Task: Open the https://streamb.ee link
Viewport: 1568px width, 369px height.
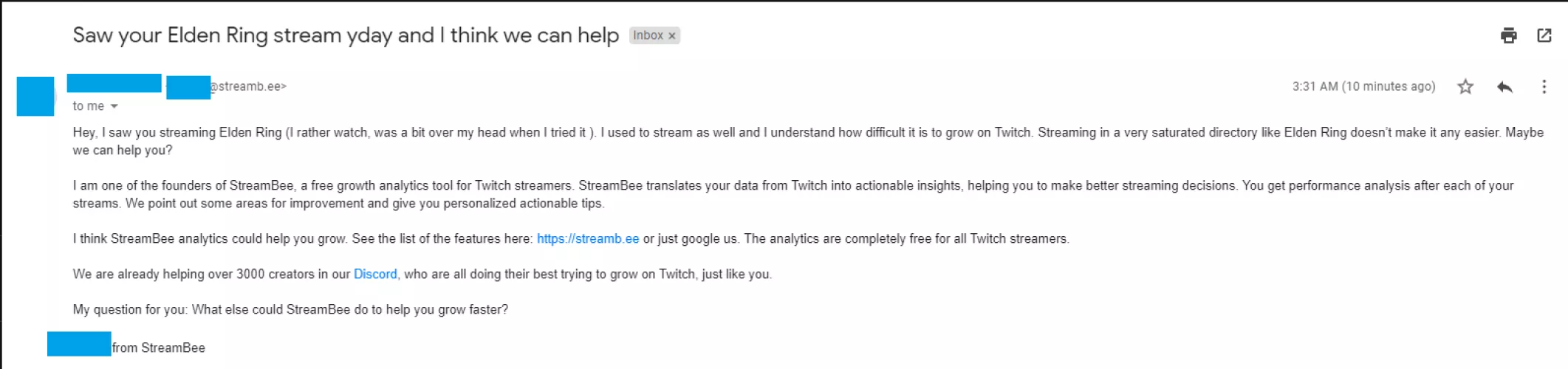Action: [x=588, y=238]
